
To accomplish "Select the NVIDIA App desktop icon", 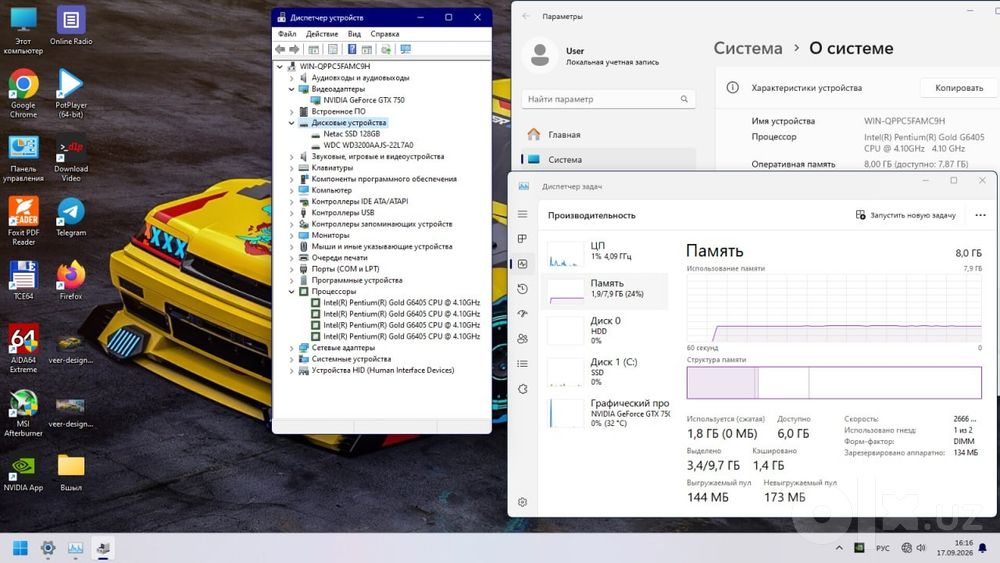I will coord(24,473).
